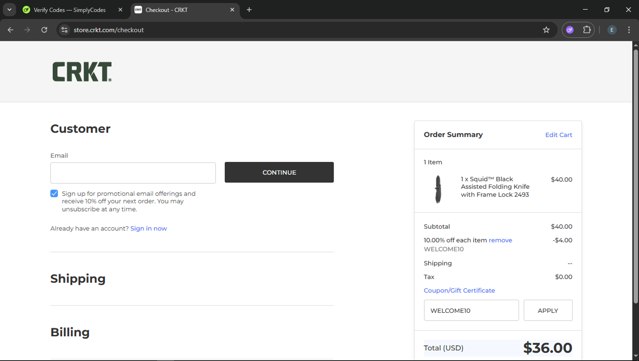Switch to the Verify Codes SimplyCodes tab
Viewport: 639px width, 361px height.
coord(69,10)
